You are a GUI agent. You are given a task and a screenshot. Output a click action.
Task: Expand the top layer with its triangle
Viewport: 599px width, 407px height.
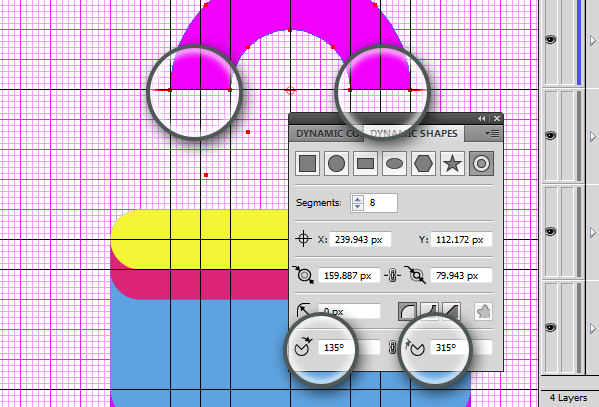pos(593,40)
